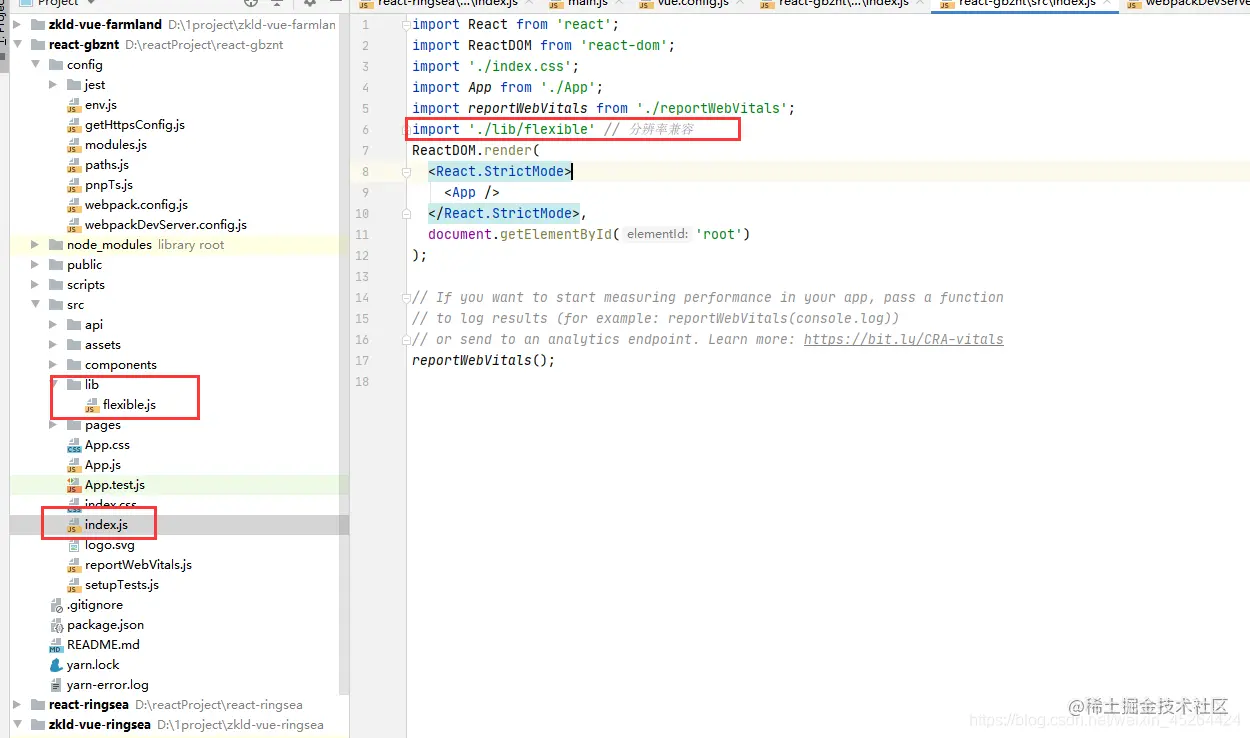This screenshot has height=738, width=1250.
Task: Click the markdown icon beside README.md
Action: [x=56, y=645]
